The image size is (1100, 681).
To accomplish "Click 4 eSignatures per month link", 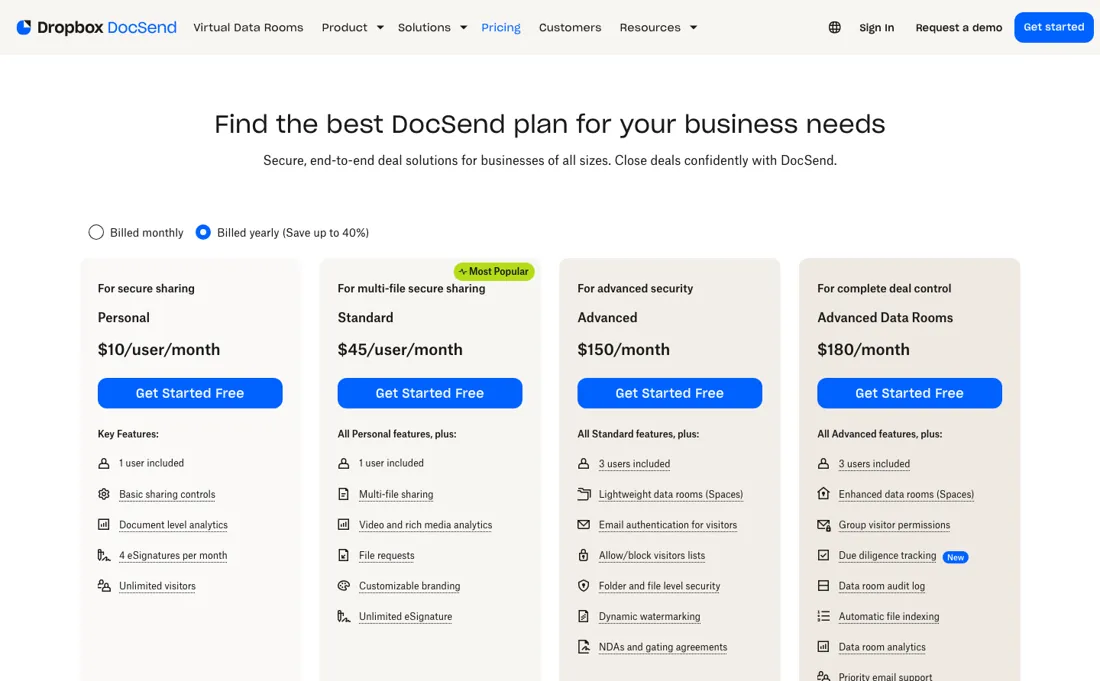I will (x=173, y=555).
